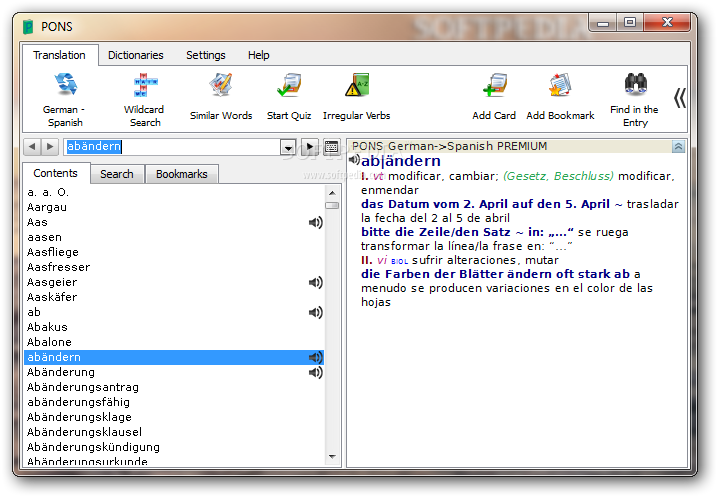Play audio for abändern list row
This screenshot has height=497, width=718.
pos(315,357)
